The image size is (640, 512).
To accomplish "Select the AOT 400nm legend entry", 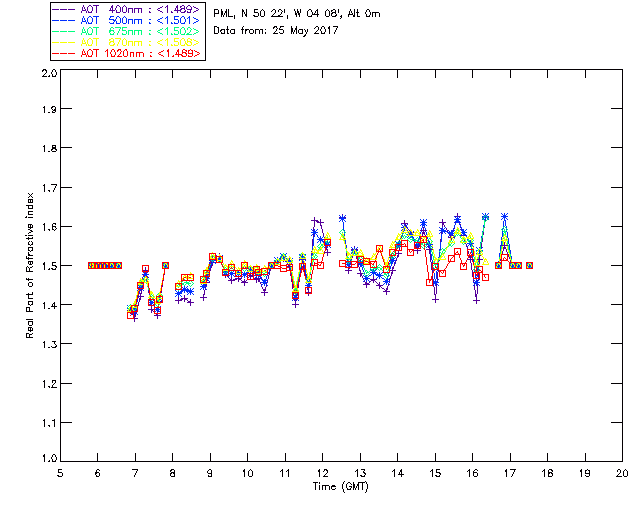I will pos(127,9).
